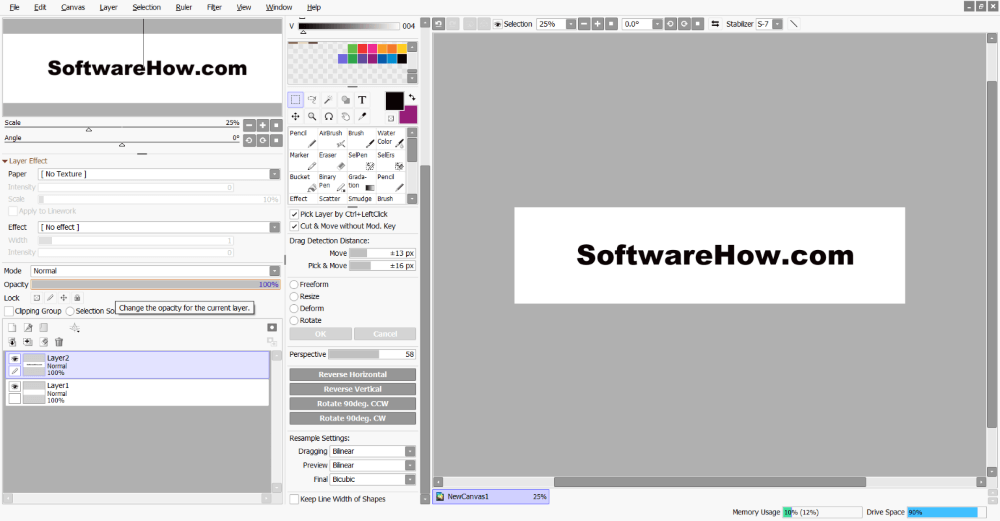This screenshot has width=1000, height=521.
Task: Adjust the layer Opacity slider
Action: [156, 284]
